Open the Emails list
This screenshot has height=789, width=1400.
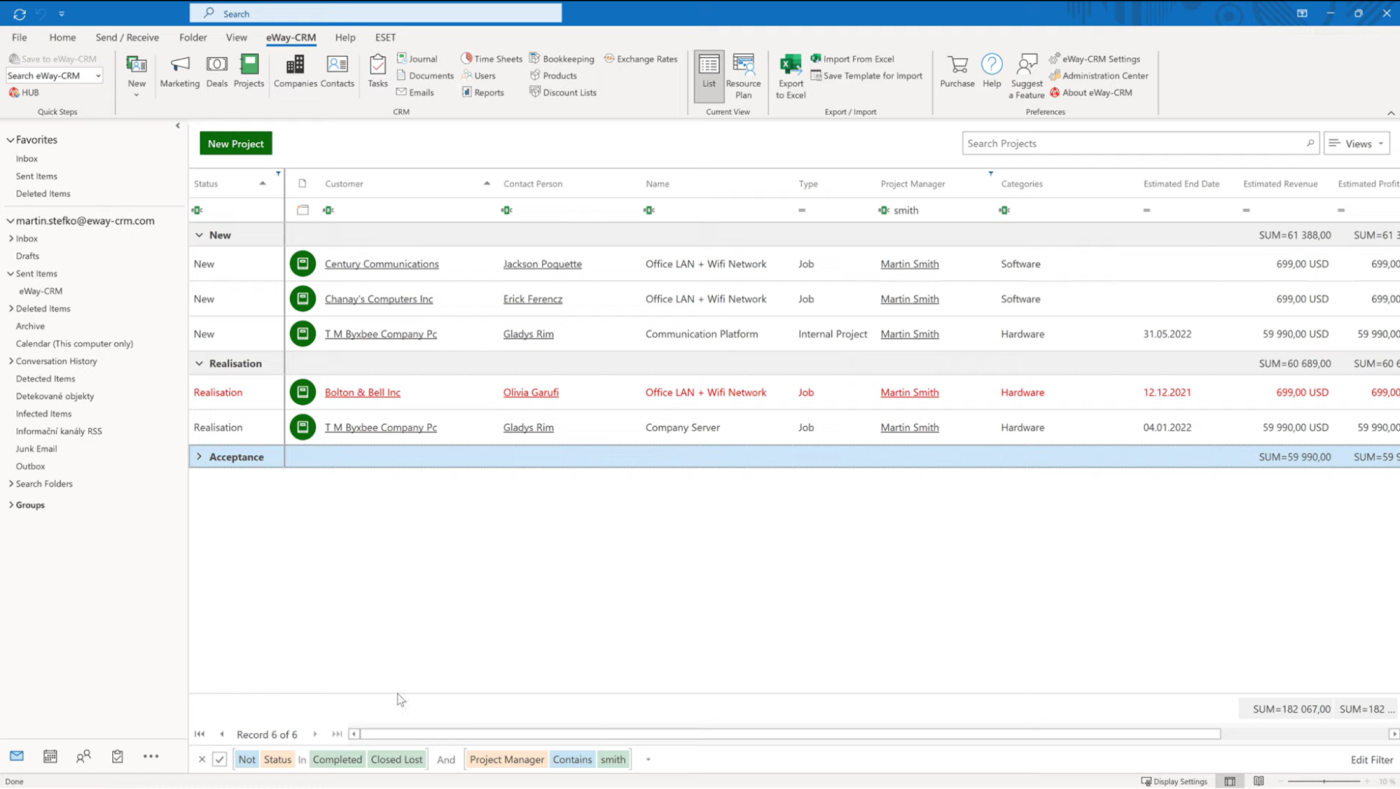click(415, 93)
